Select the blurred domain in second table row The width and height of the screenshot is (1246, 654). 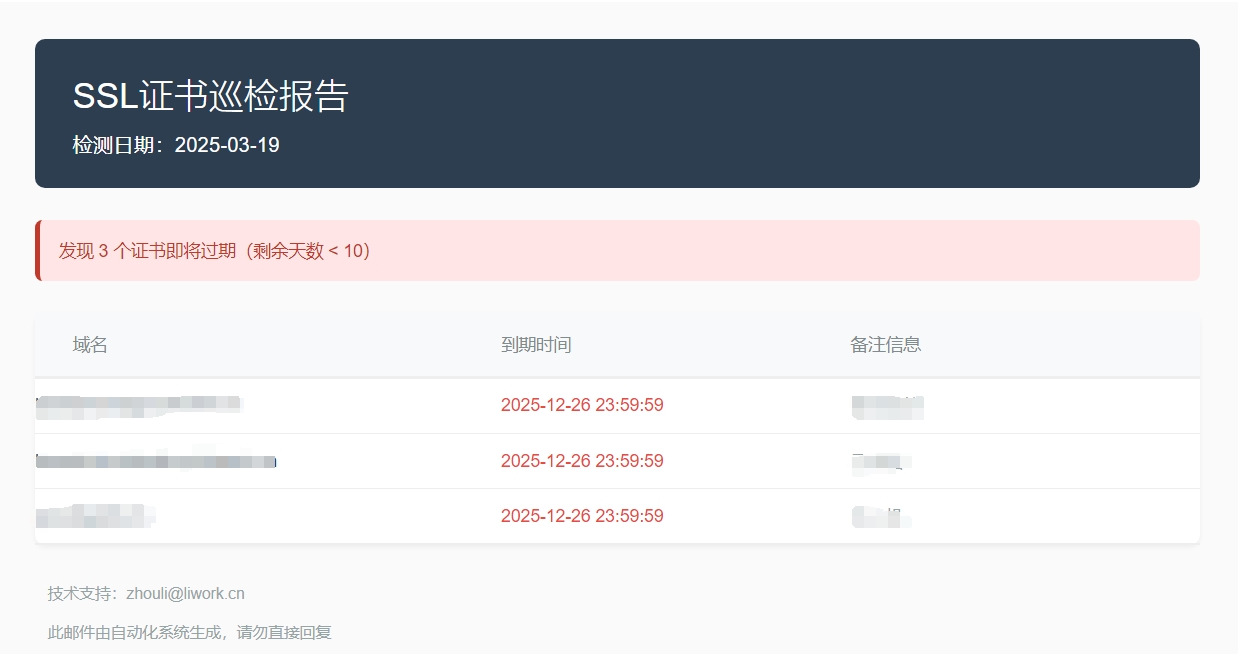pyautogui.click(x=156, y=461)
